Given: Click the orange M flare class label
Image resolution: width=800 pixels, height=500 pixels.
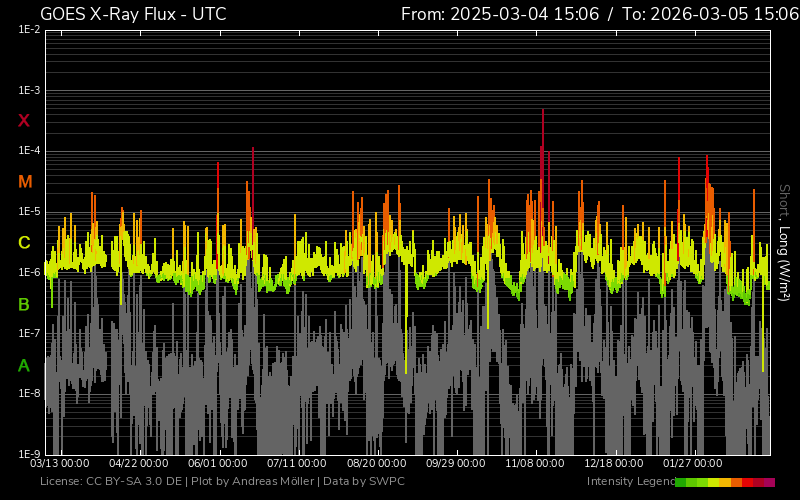Looking at the screenshot, I should coord(25,182).
